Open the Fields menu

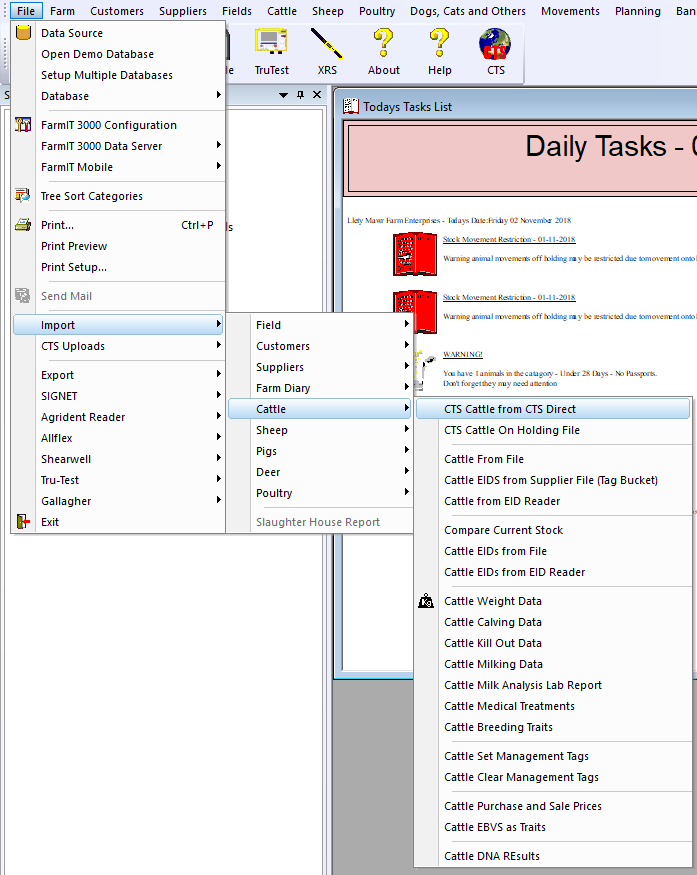237,11
